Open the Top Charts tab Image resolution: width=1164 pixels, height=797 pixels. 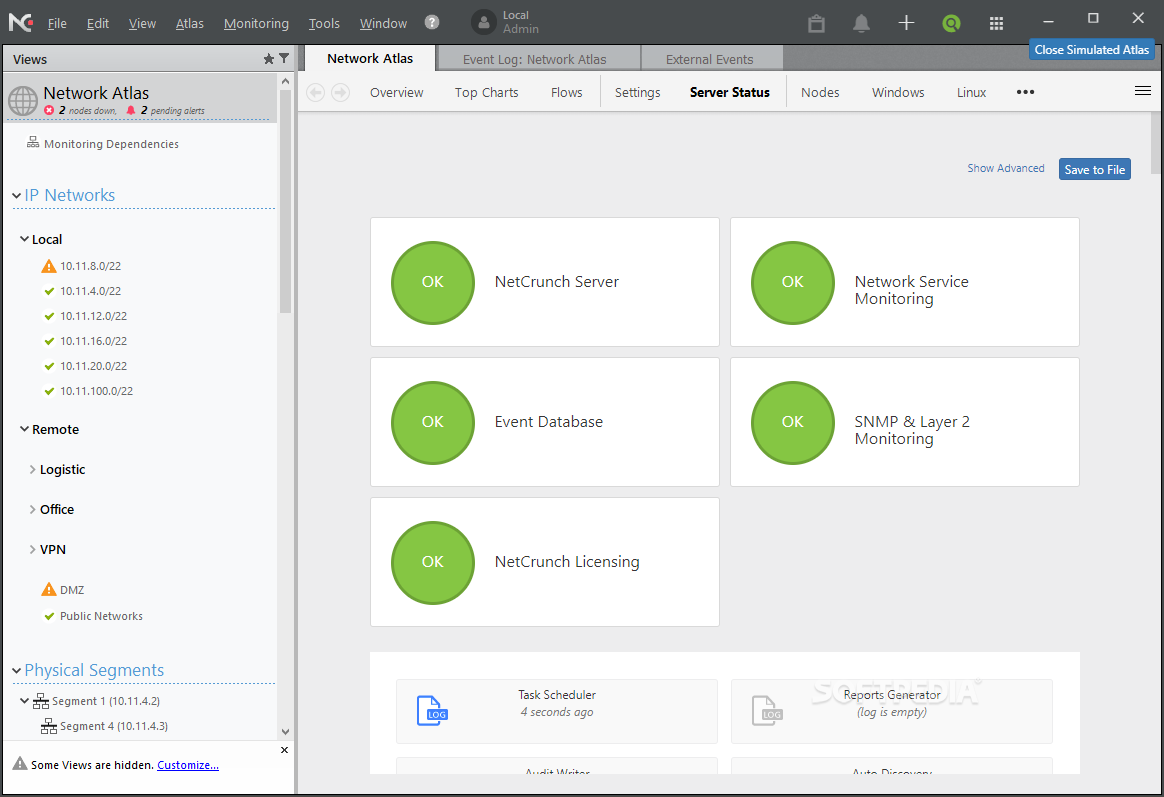pyautogui.click(x=486, y=92)
